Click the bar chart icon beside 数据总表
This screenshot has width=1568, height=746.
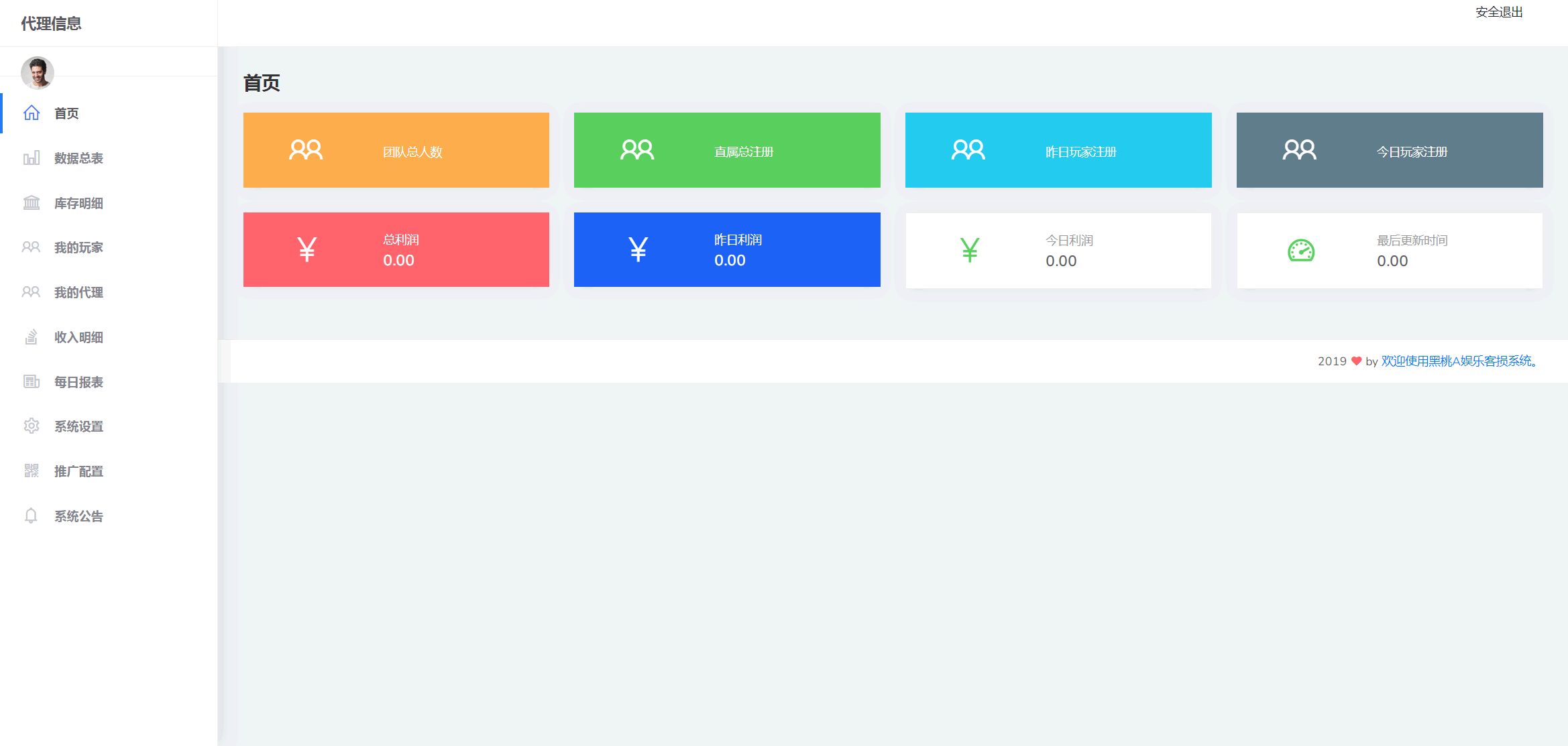pyautogui.click(x=32, y=158)
